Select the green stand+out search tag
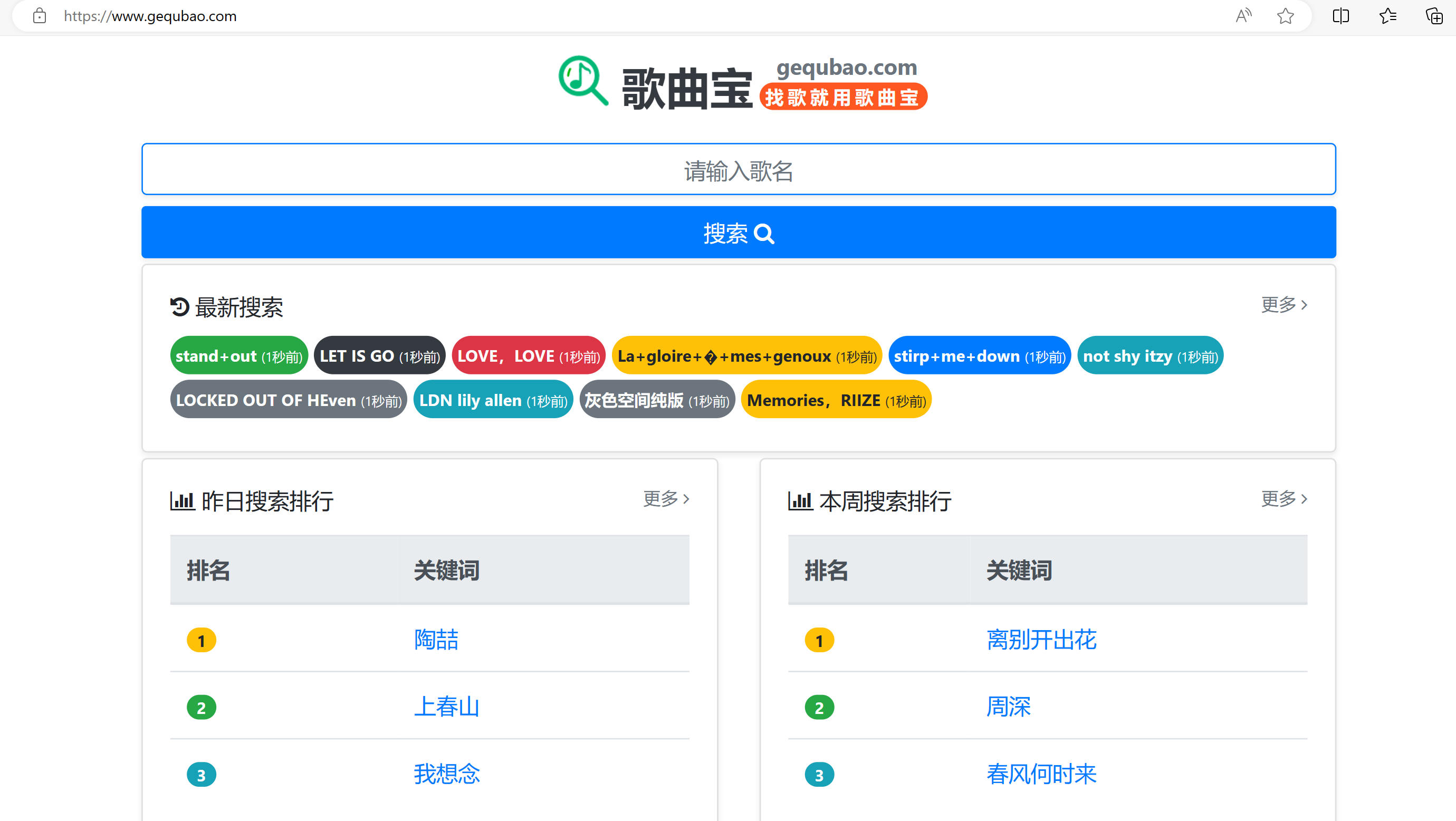The height and width of the screenshot is (821, 1456). pyautogui.click(x=238, y=356)
